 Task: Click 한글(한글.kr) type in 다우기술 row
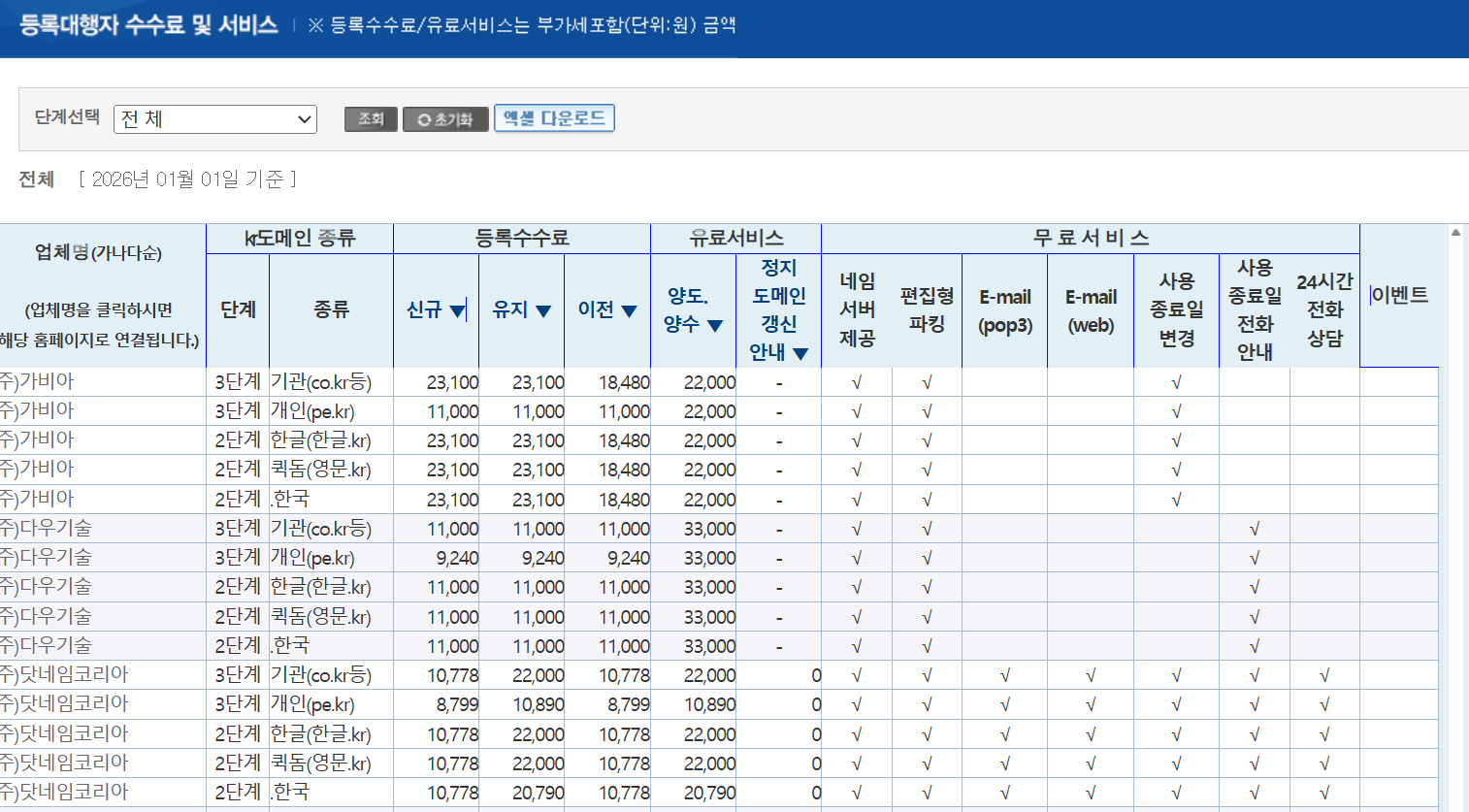321,587
